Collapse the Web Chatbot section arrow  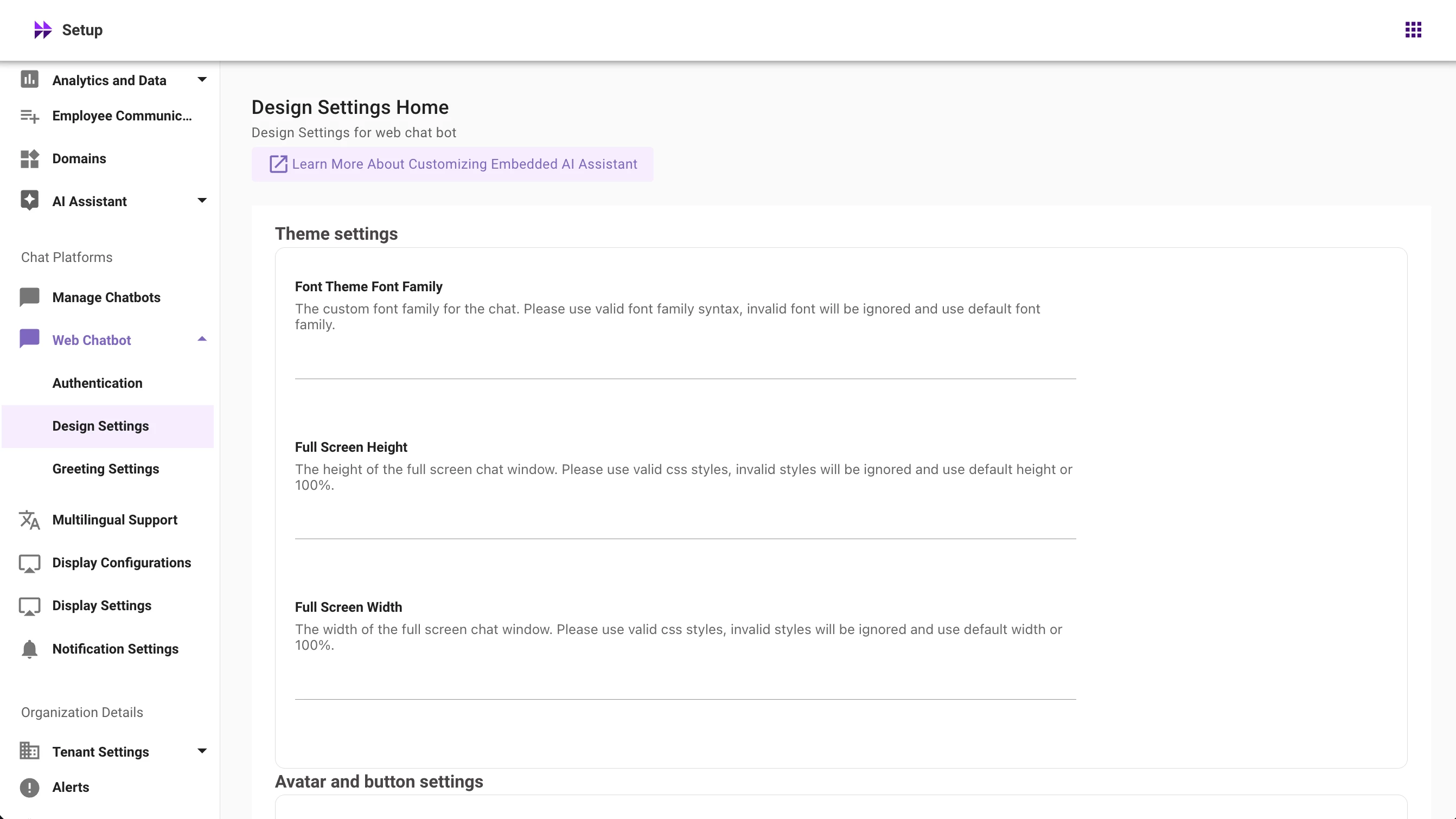[202, 339]
